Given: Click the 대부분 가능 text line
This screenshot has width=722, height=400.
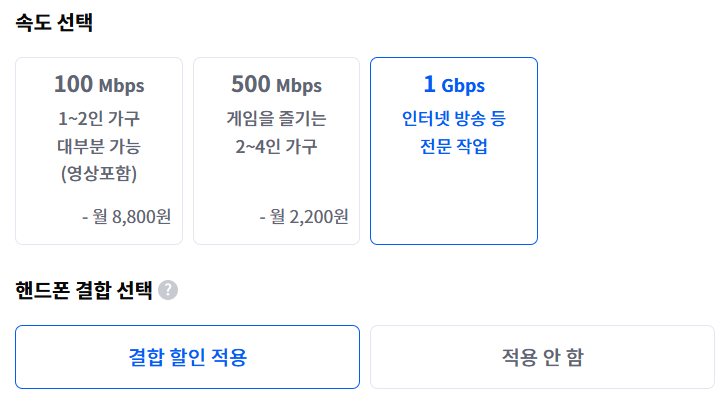Looking at the screenshot, I should tap(99, 146).
